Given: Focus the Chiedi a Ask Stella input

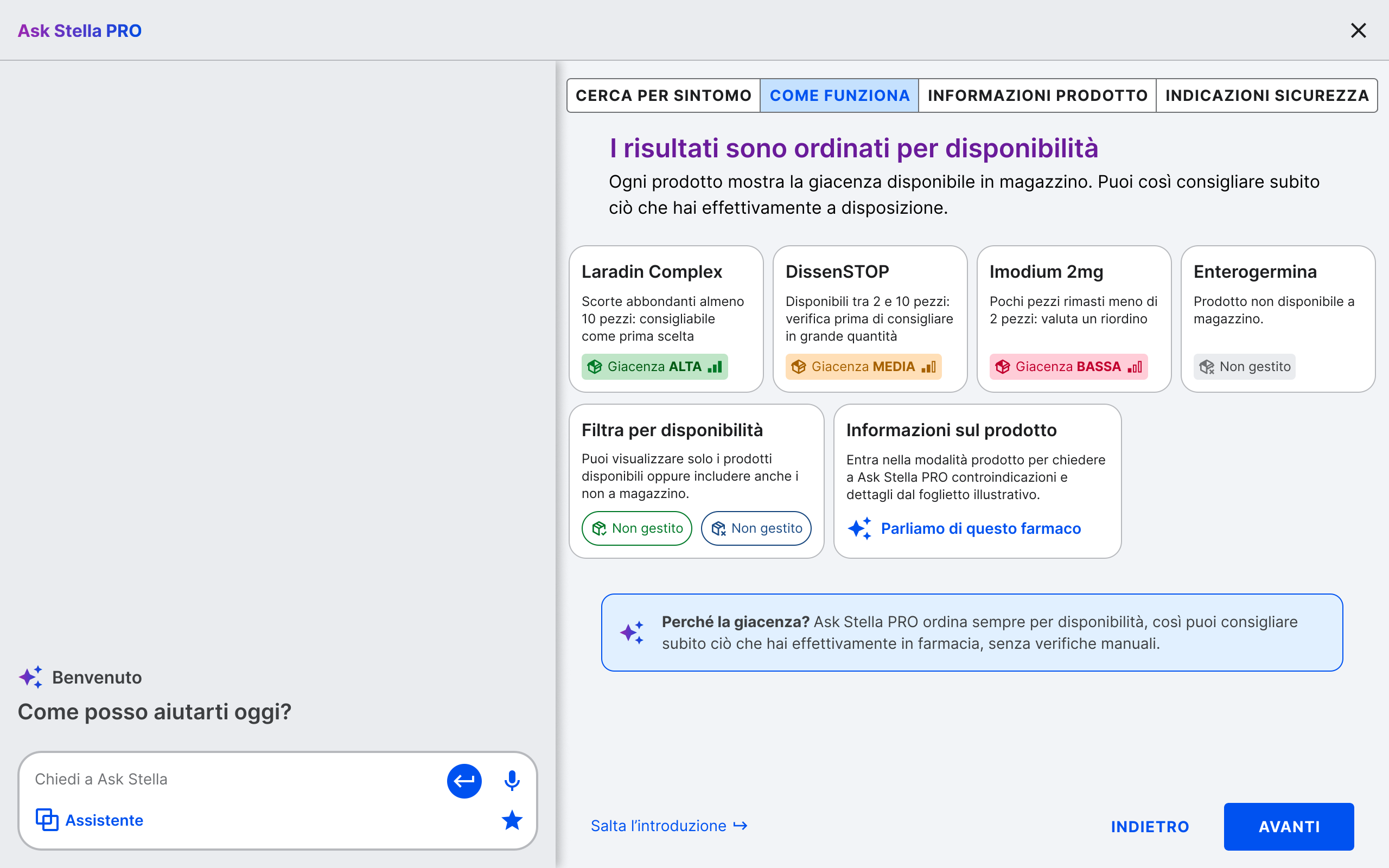Looking at the screenshot, I should 235,779.
